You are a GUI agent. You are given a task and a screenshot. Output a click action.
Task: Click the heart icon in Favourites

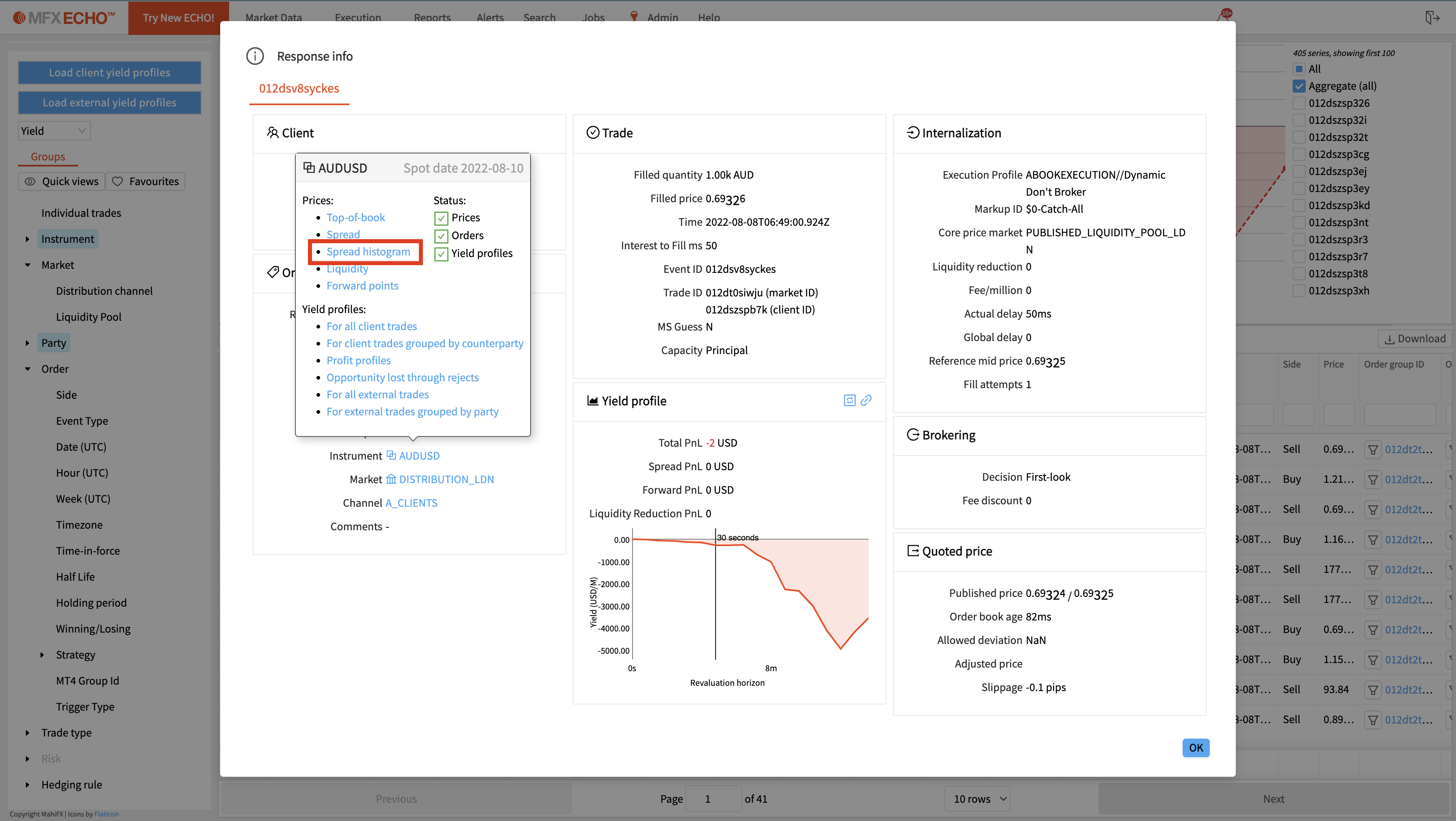click(x=117, y=181)
